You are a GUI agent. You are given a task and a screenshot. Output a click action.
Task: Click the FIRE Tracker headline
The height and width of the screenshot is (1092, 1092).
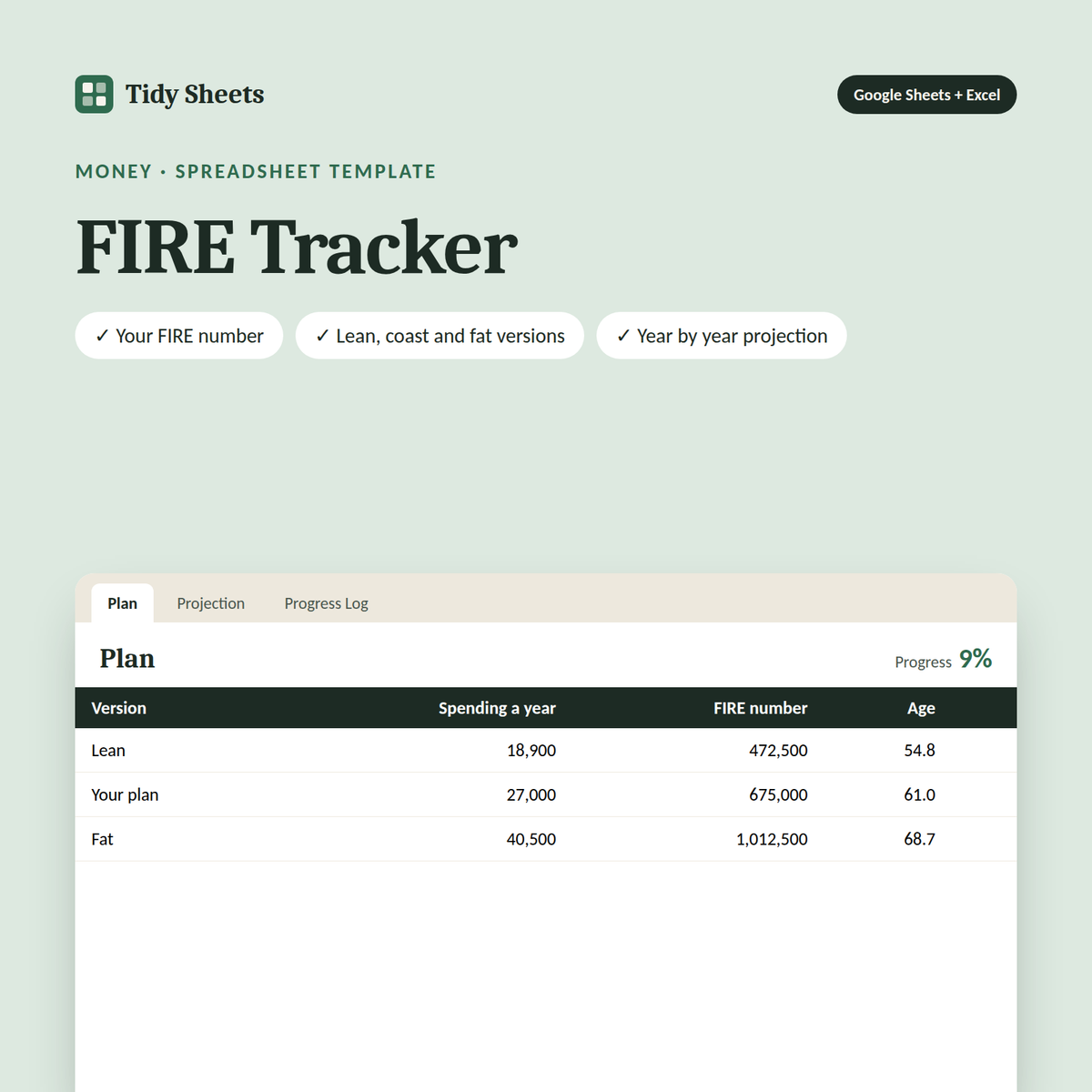(x=297, y=247)
